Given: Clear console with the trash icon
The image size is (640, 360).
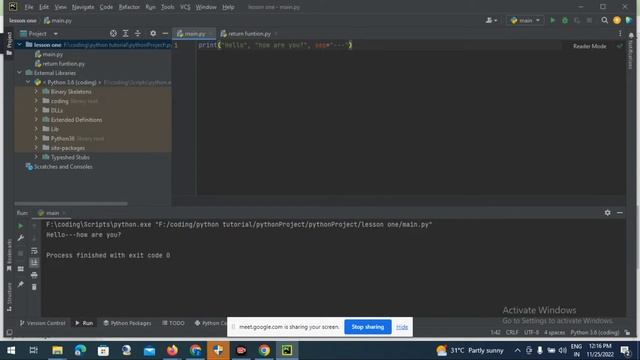Looking at the screenshot, I should [34, 287].
